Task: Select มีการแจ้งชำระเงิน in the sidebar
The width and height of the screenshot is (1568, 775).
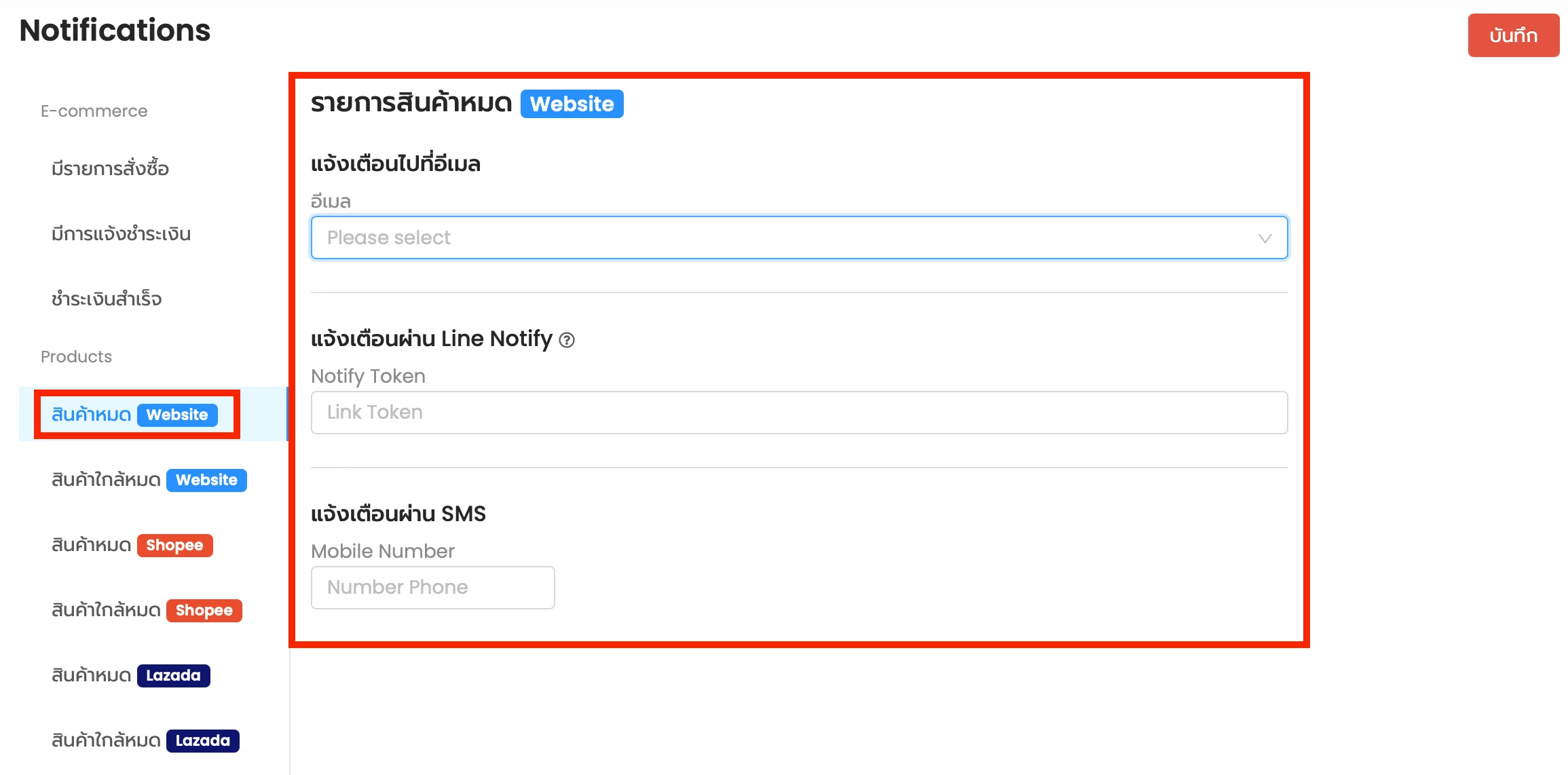Action: [121, 233]
